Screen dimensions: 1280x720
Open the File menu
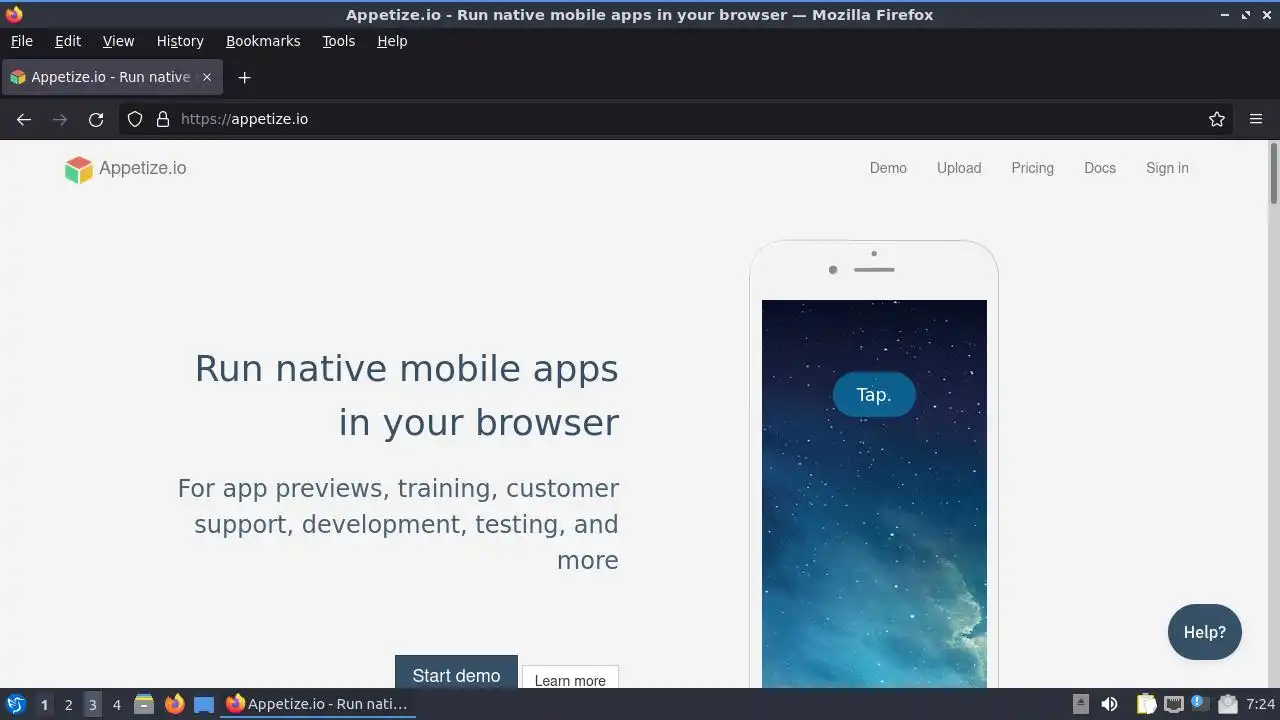[21, 41]
